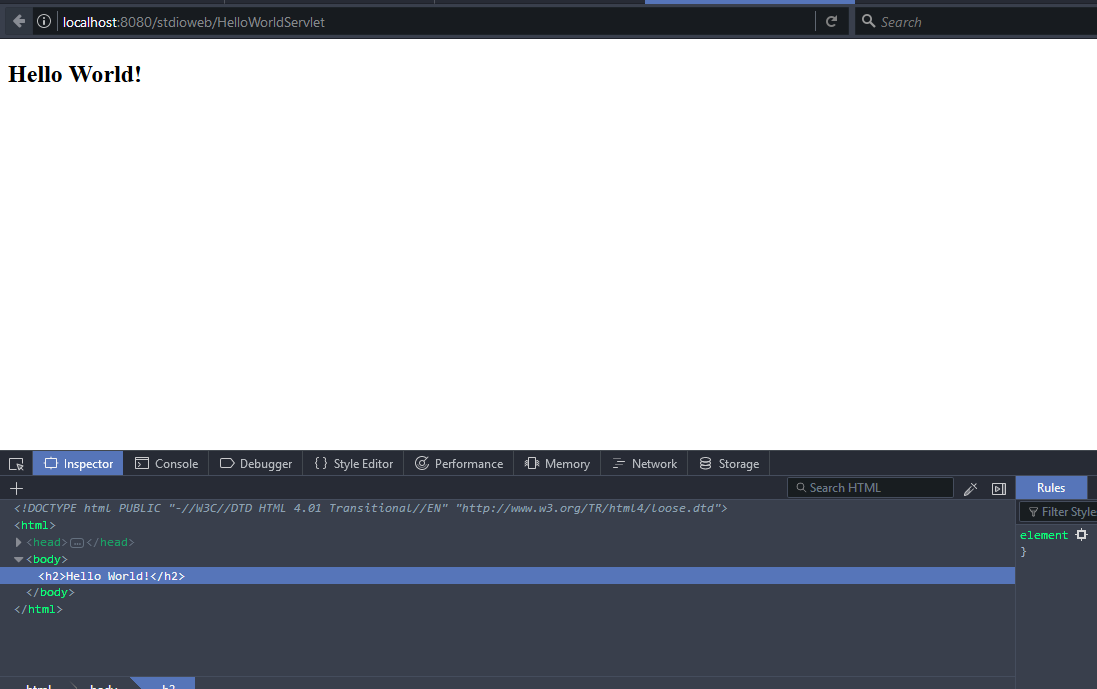Click the Network tab icon

pos(618,463)
